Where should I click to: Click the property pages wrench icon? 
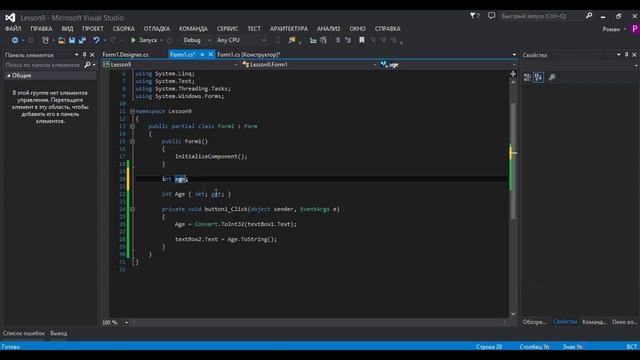(552, 77)
